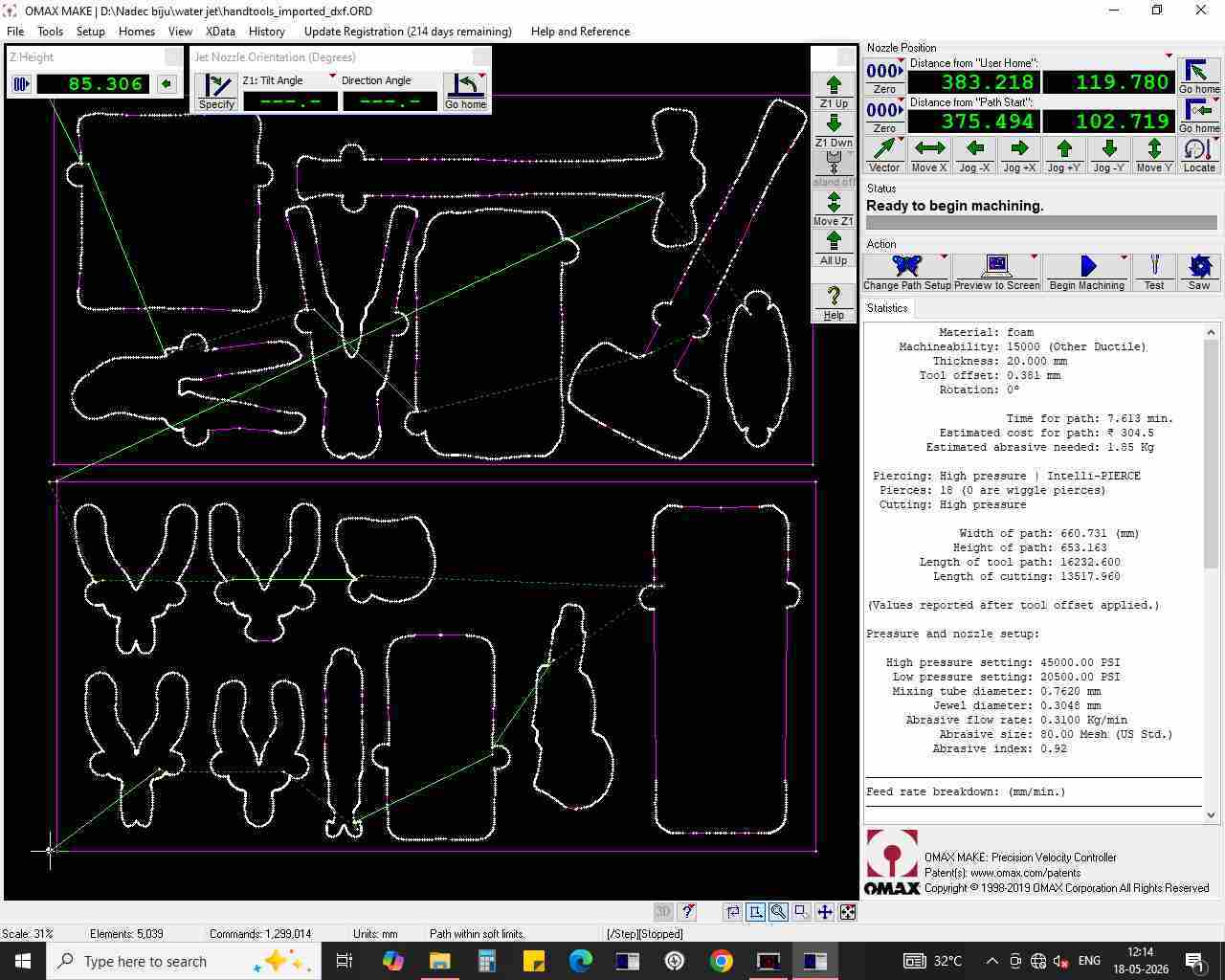
Task: Click the Move X button
Action: [x=929, y=155]
